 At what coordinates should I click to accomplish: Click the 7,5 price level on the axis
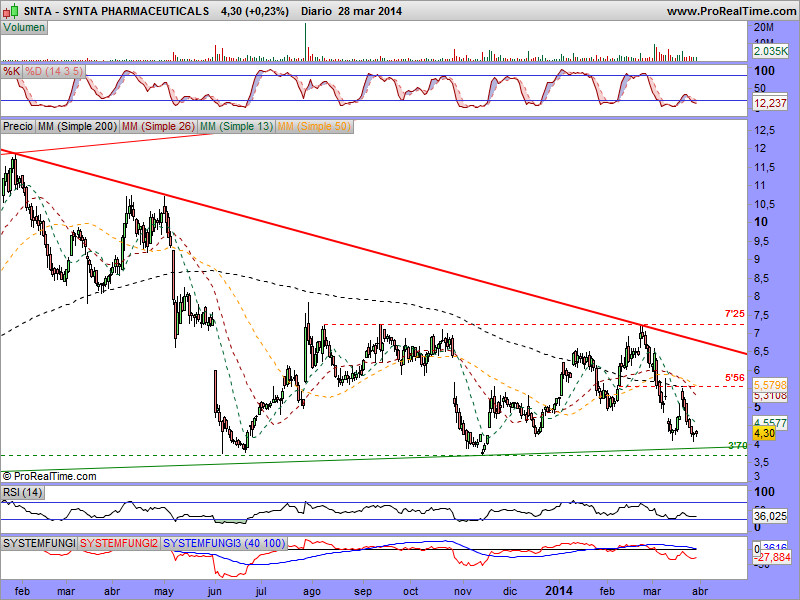coord(761,315)
